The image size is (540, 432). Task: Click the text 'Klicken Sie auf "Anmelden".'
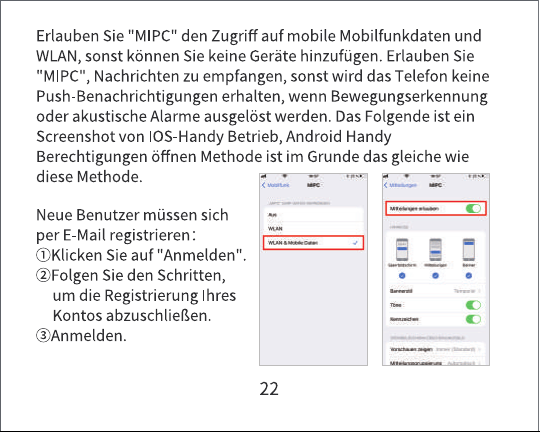pyautogui.click(x=148, y=255)
